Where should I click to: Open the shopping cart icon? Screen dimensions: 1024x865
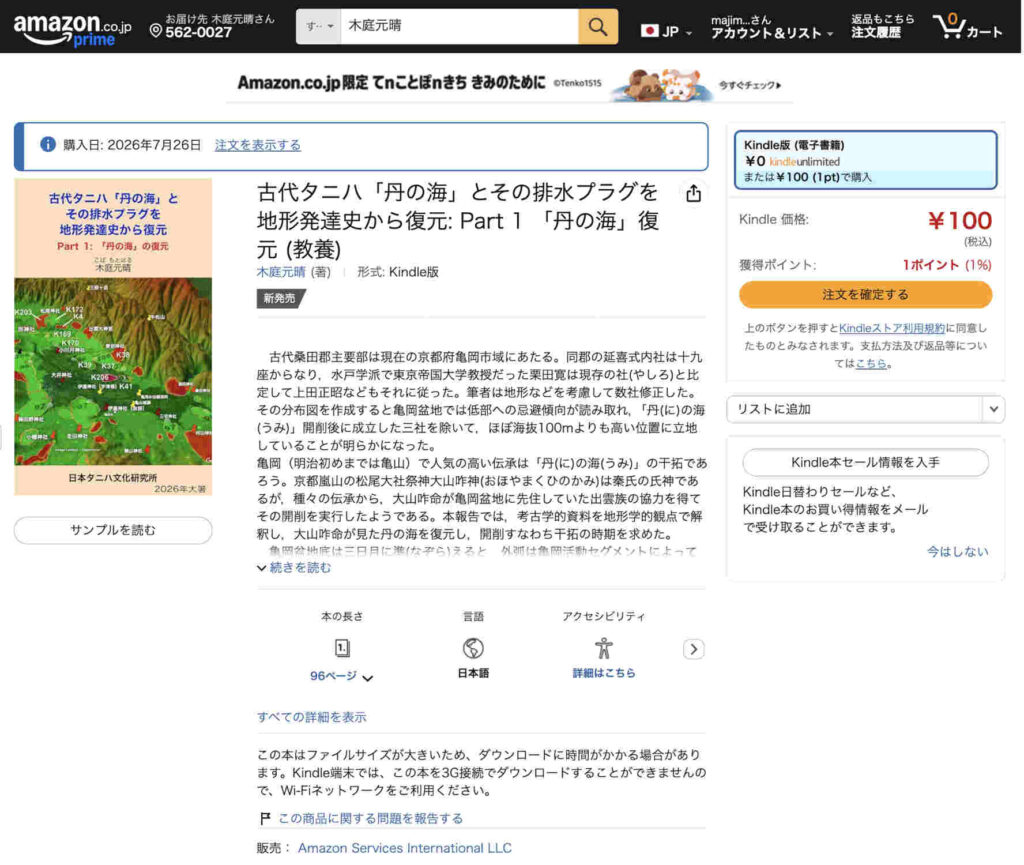click(967, 27)
